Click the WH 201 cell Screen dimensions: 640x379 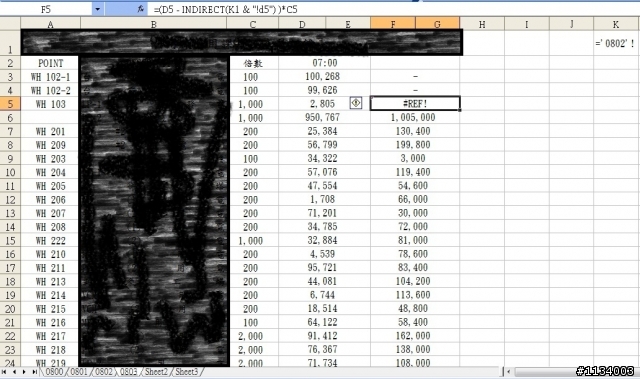[x=51, y=131]
